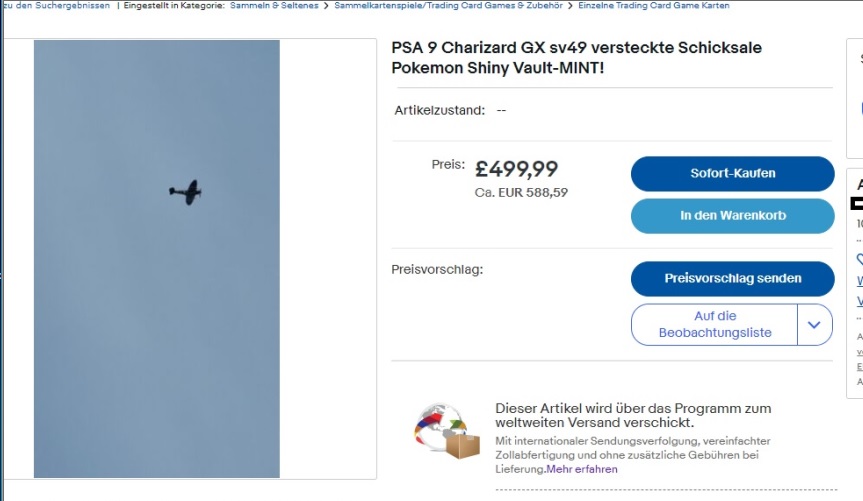
Task: Follow the Mehr erfahren link
Action: (582, 469)
